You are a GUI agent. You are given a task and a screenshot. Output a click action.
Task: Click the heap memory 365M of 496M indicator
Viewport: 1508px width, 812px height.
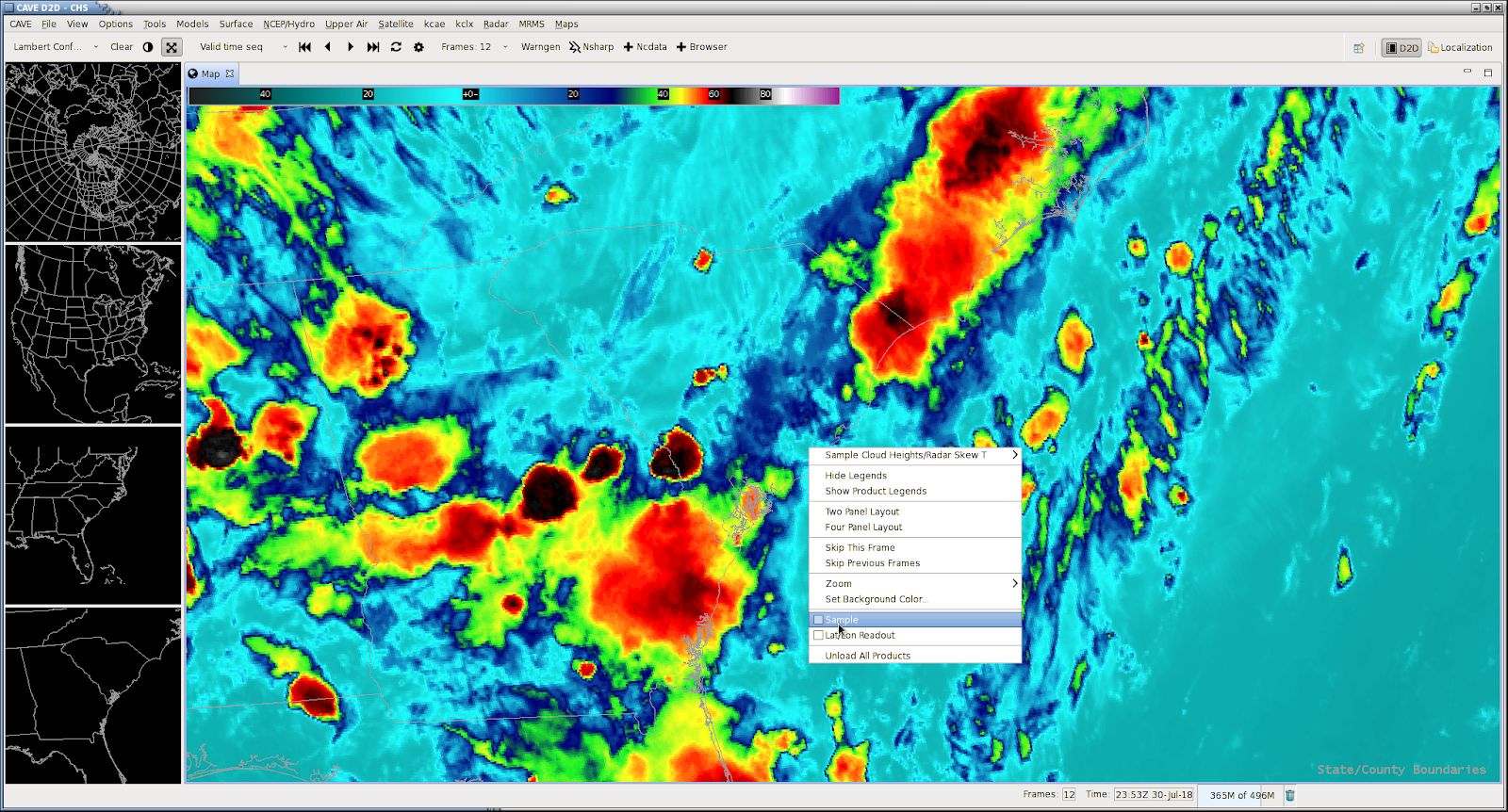point(1241,795)
